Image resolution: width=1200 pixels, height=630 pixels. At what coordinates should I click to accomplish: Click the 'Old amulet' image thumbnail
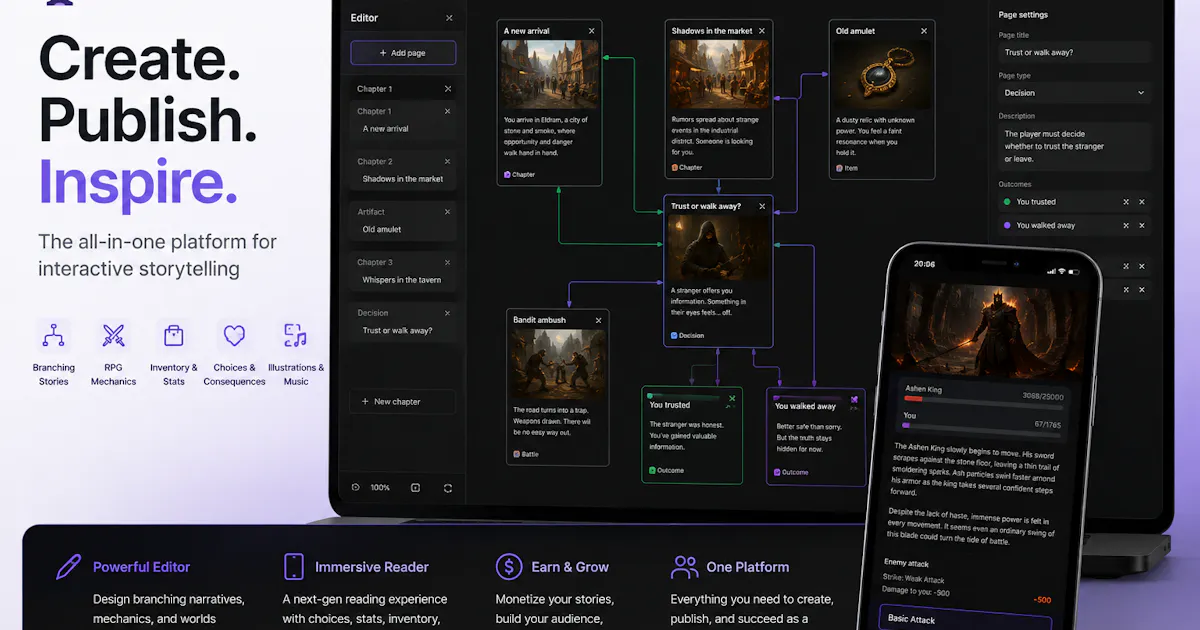[882, 74]
